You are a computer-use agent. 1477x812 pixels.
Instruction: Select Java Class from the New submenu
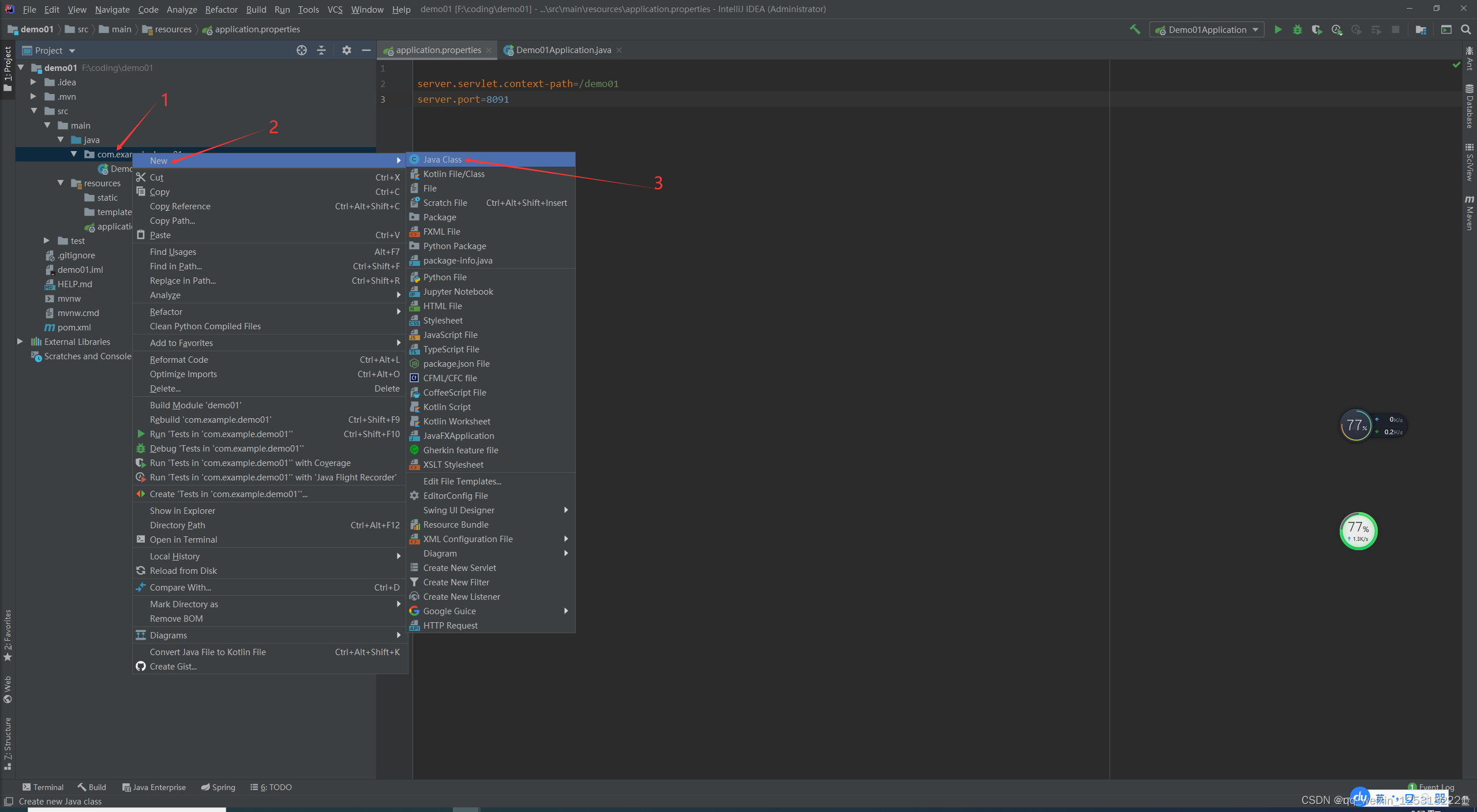point(442,160)
